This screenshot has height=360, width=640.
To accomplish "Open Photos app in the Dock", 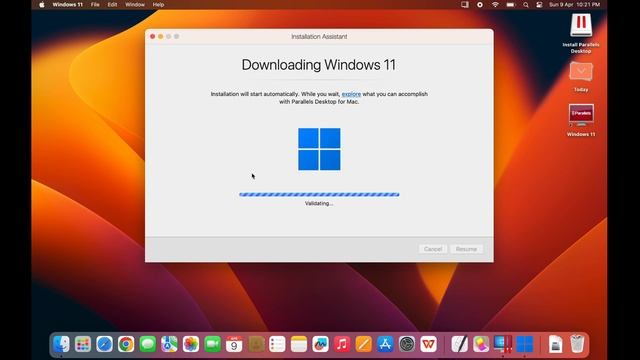I will [x=191, y=344].
